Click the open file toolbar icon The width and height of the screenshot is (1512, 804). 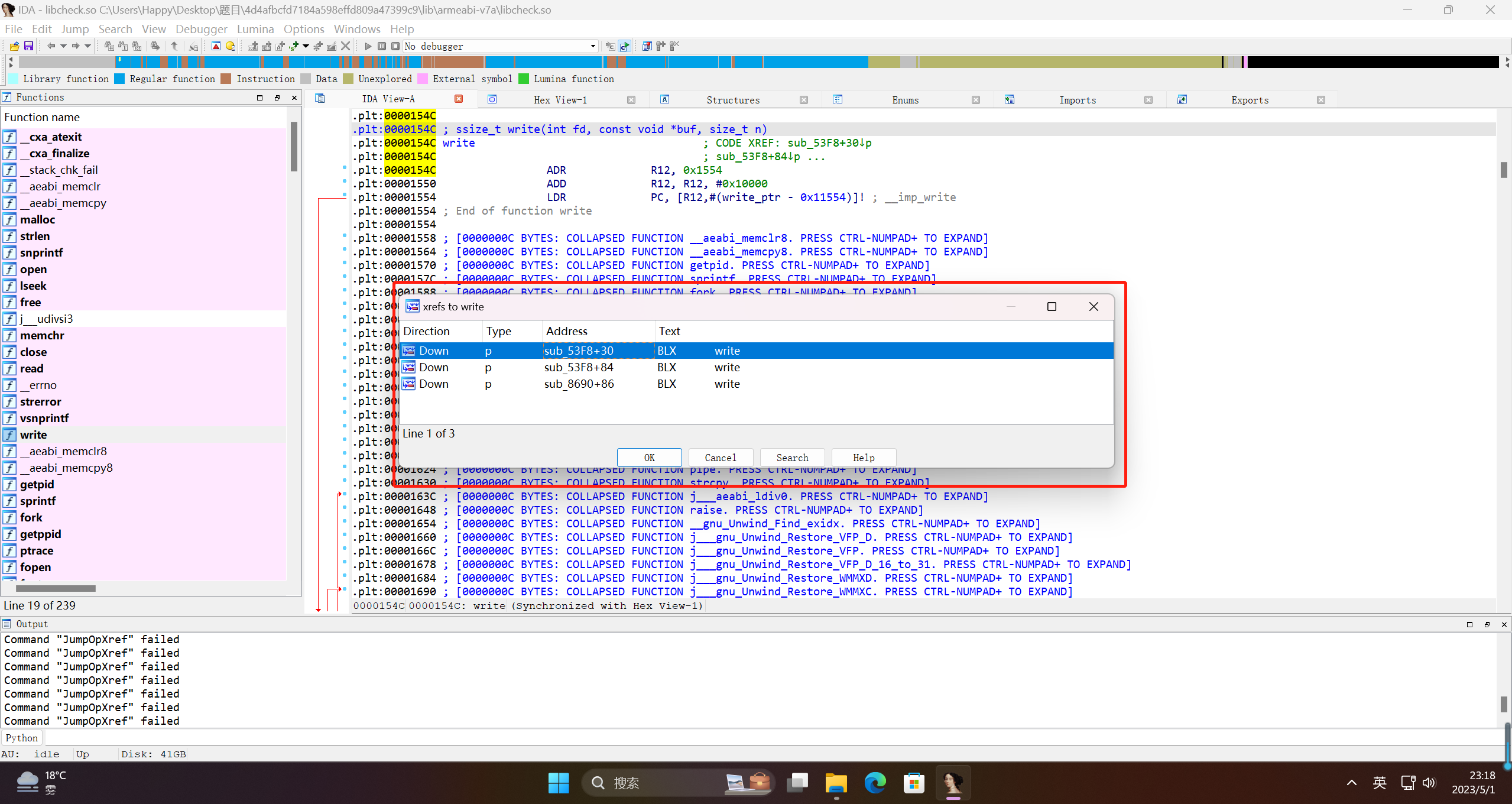14,46
